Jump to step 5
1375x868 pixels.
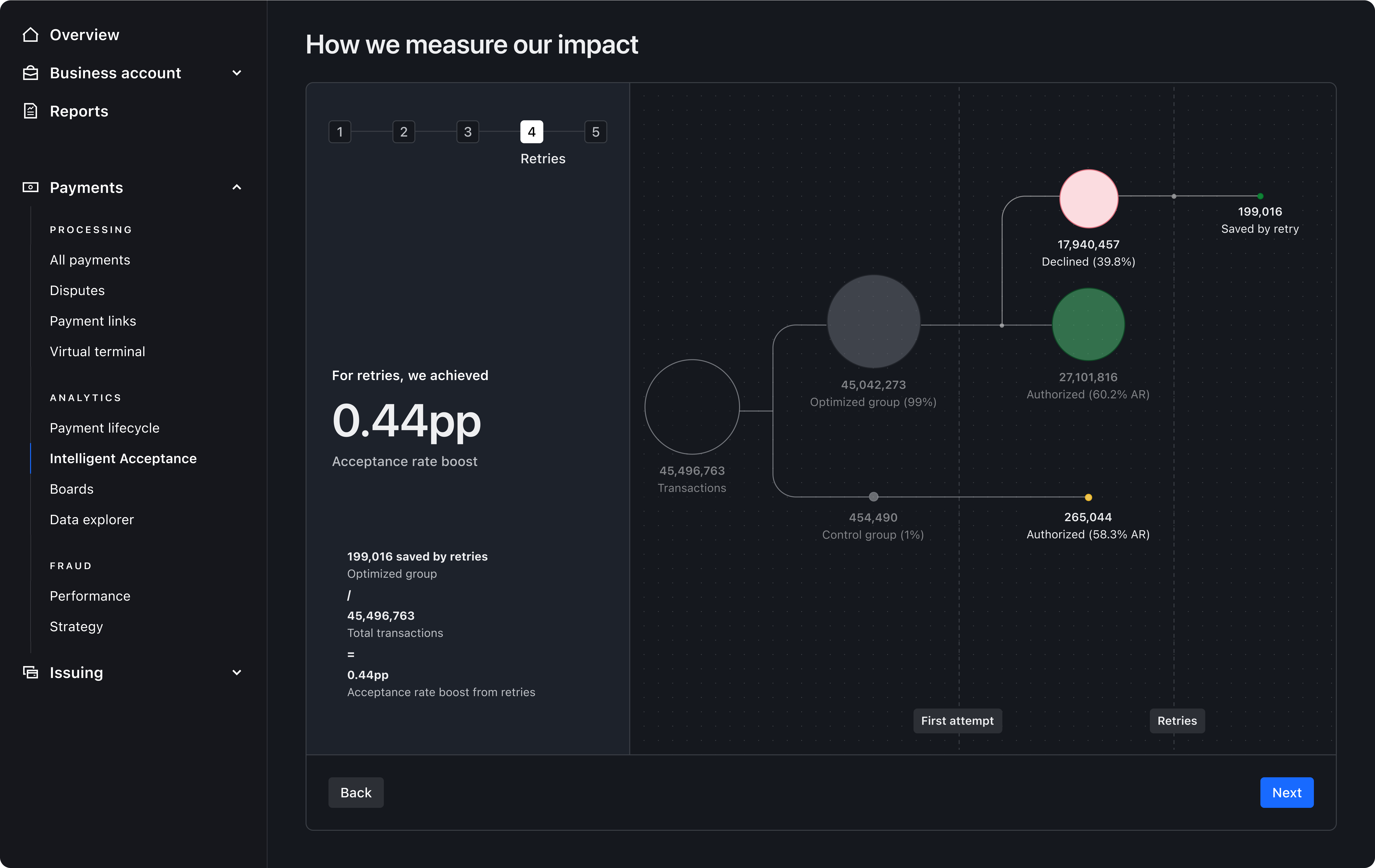[x=596, y=132]
